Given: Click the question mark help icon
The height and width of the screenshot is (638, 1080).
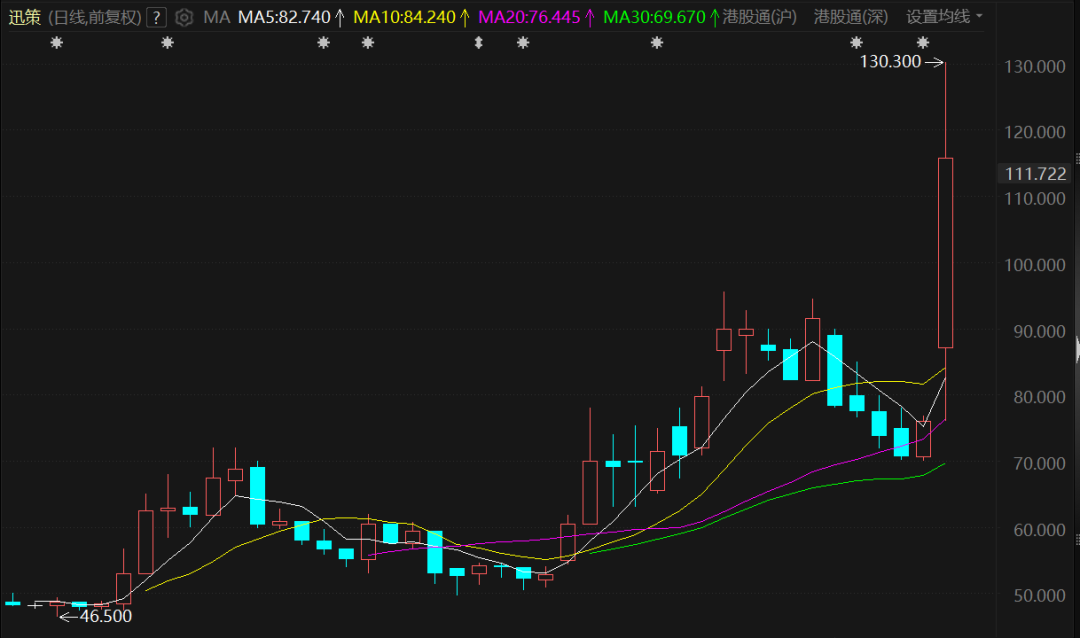Looking at the screenshot, I should pyautogui.click(x=156, y=17).
